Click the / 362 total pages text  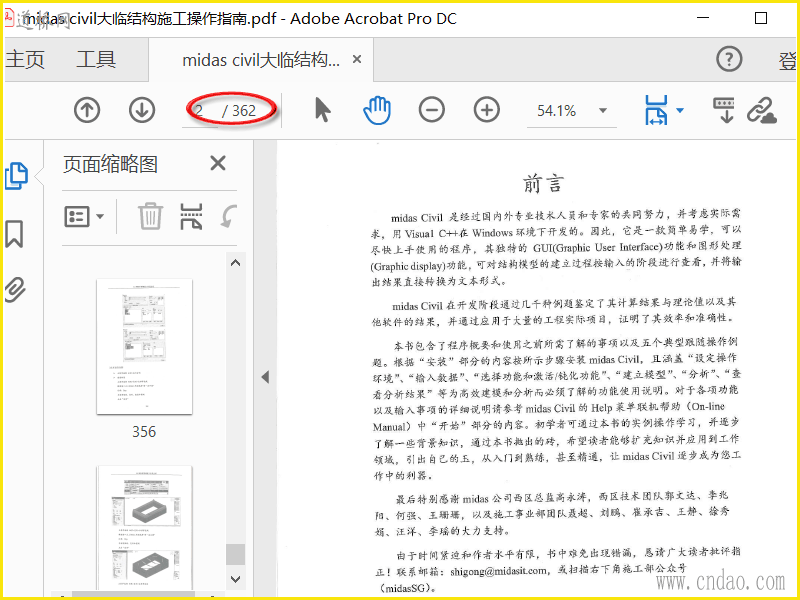239,111
